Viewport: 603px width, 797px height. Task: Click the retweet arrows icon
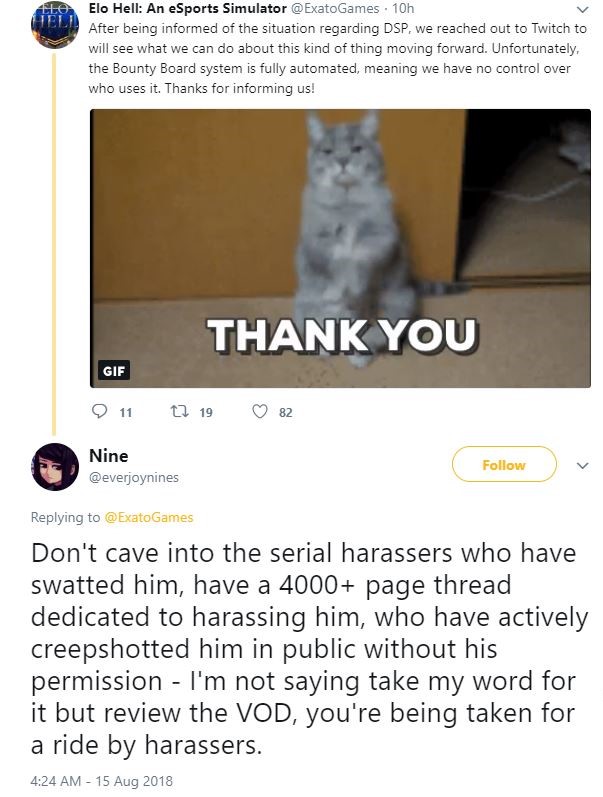[179, 411]
